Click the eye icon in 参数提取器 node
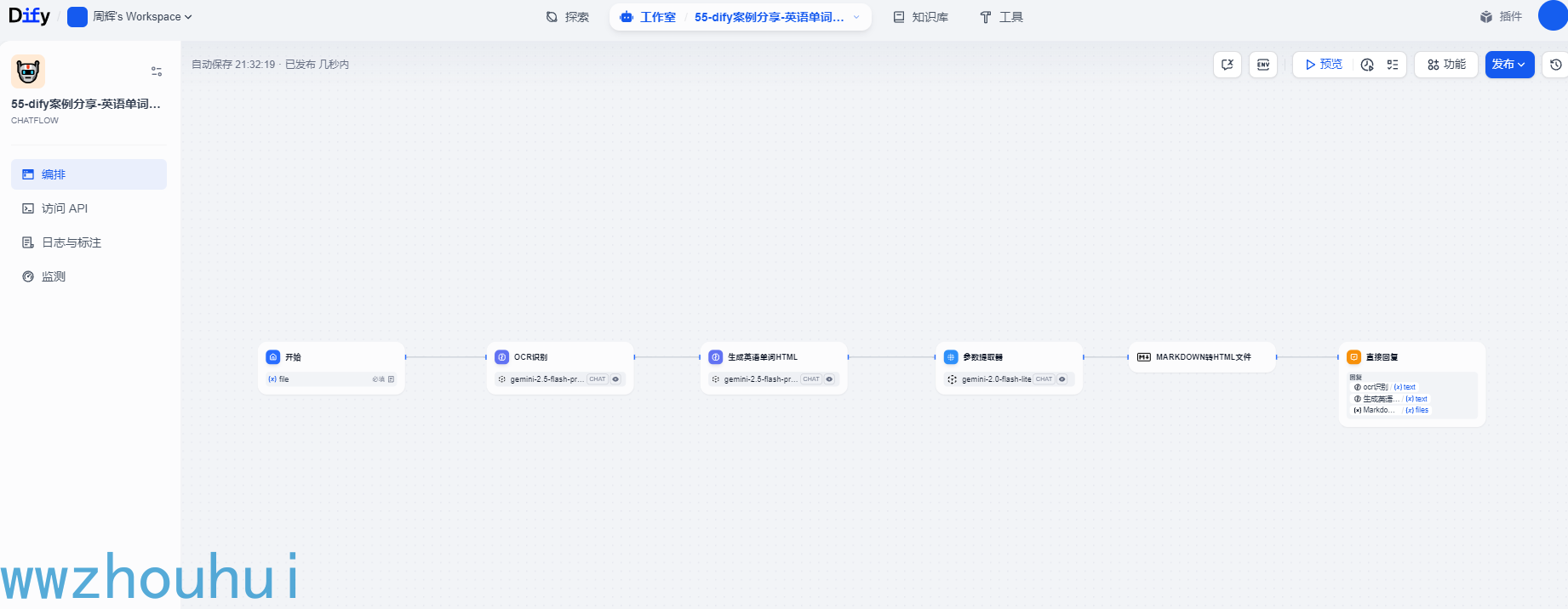Screen dimensions: 1568x609 click(1062, 379)
